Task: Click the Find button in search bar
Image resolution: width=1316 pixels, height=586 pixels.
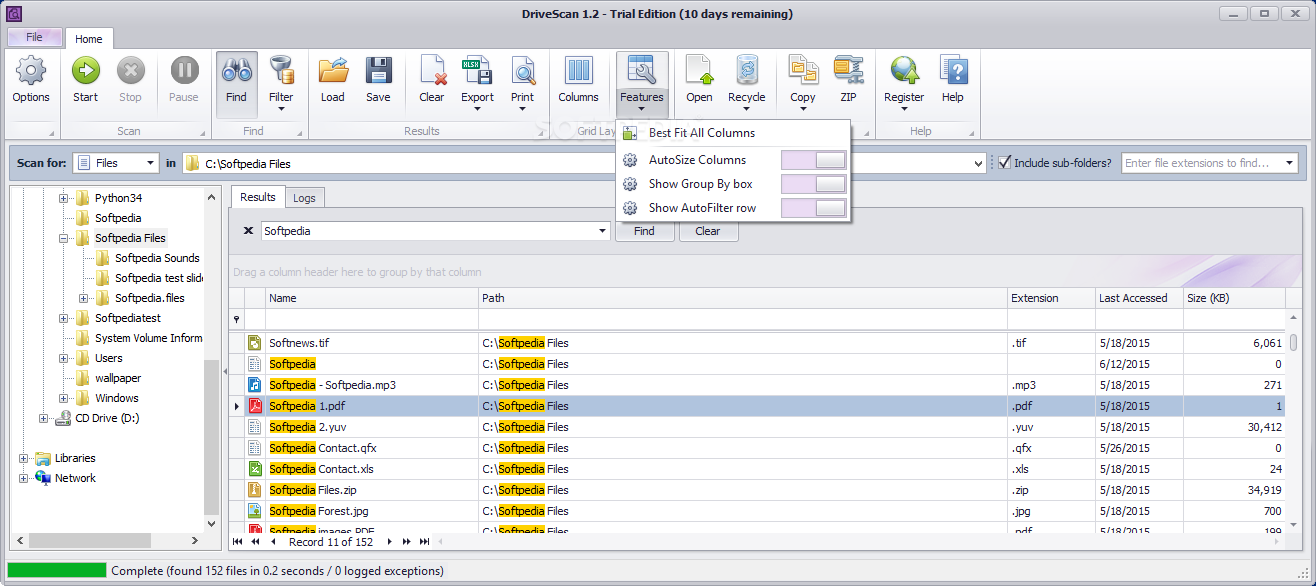Action: [x=644, y=231]
